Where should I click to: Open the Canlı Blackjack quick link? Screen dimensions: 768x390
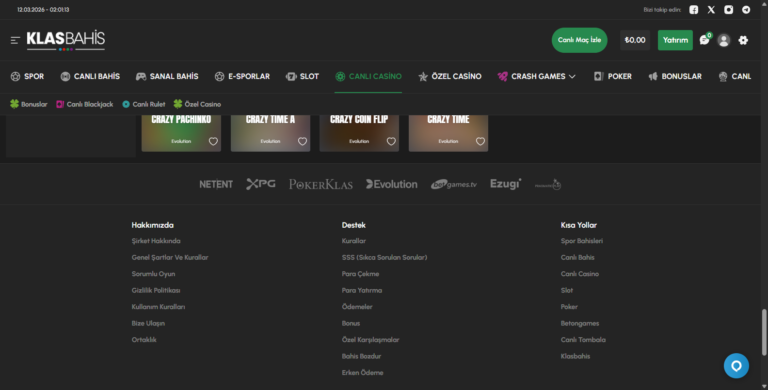tap(84, 104)
